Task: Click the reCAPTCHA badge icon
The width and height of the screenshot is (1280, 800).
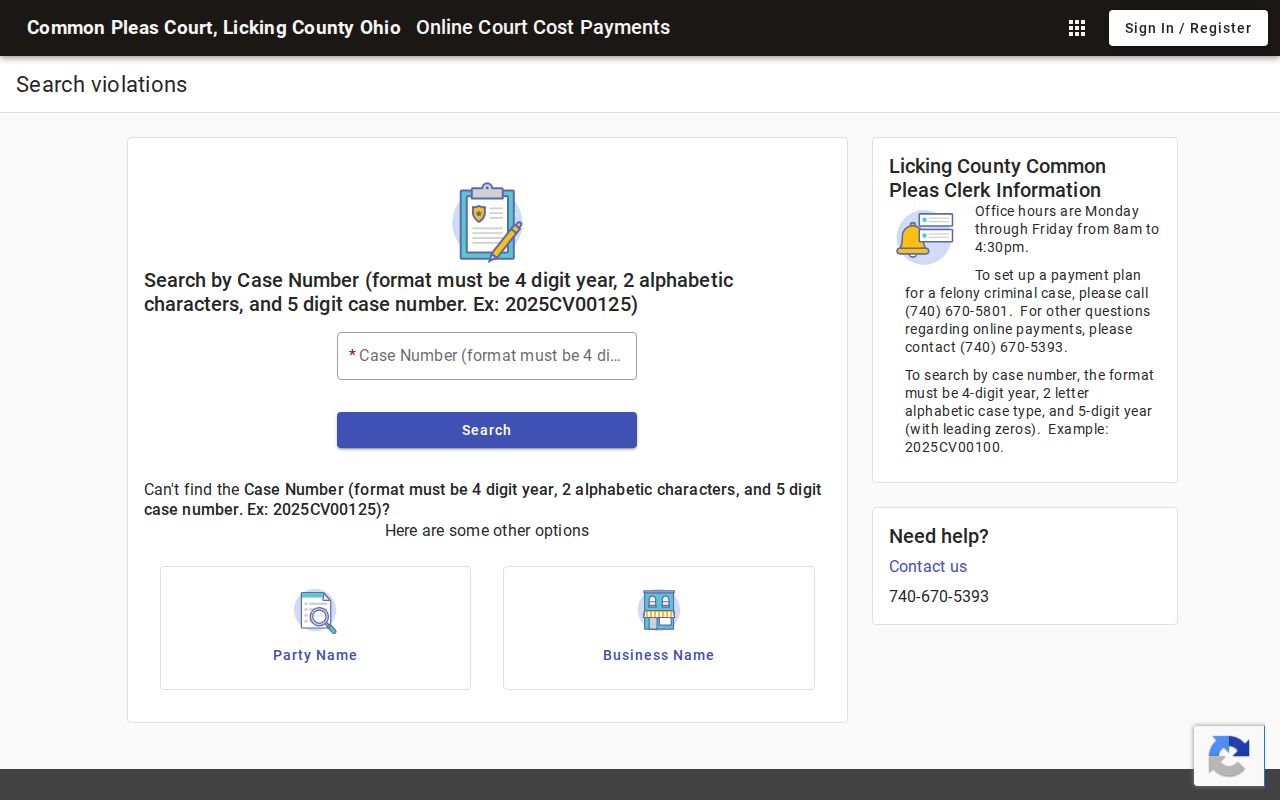Action: [1229, 756]
